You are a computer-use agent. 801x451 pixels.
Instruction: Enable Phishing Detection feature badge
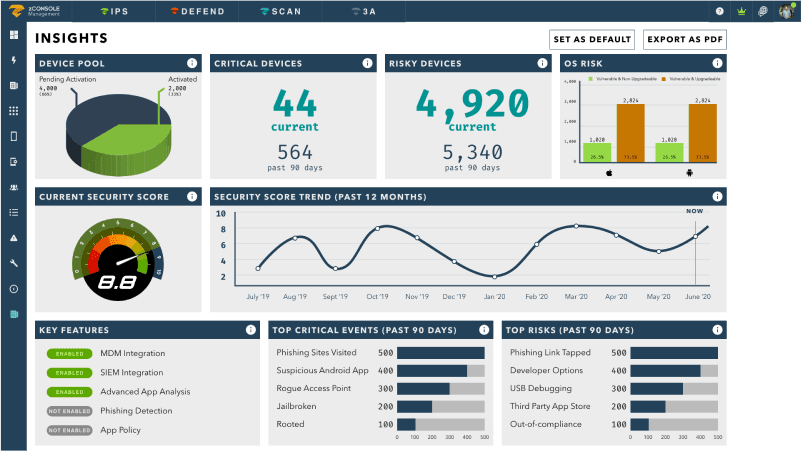pos(70,411)
